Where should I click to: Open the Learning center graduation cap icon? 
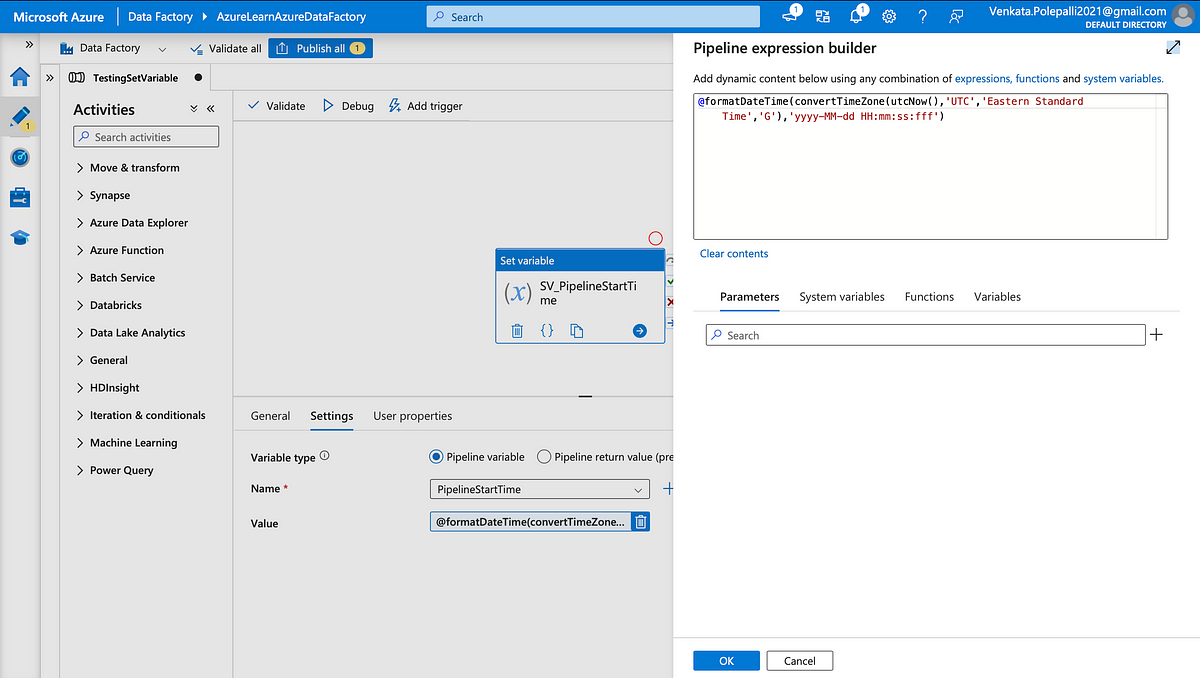20,237
